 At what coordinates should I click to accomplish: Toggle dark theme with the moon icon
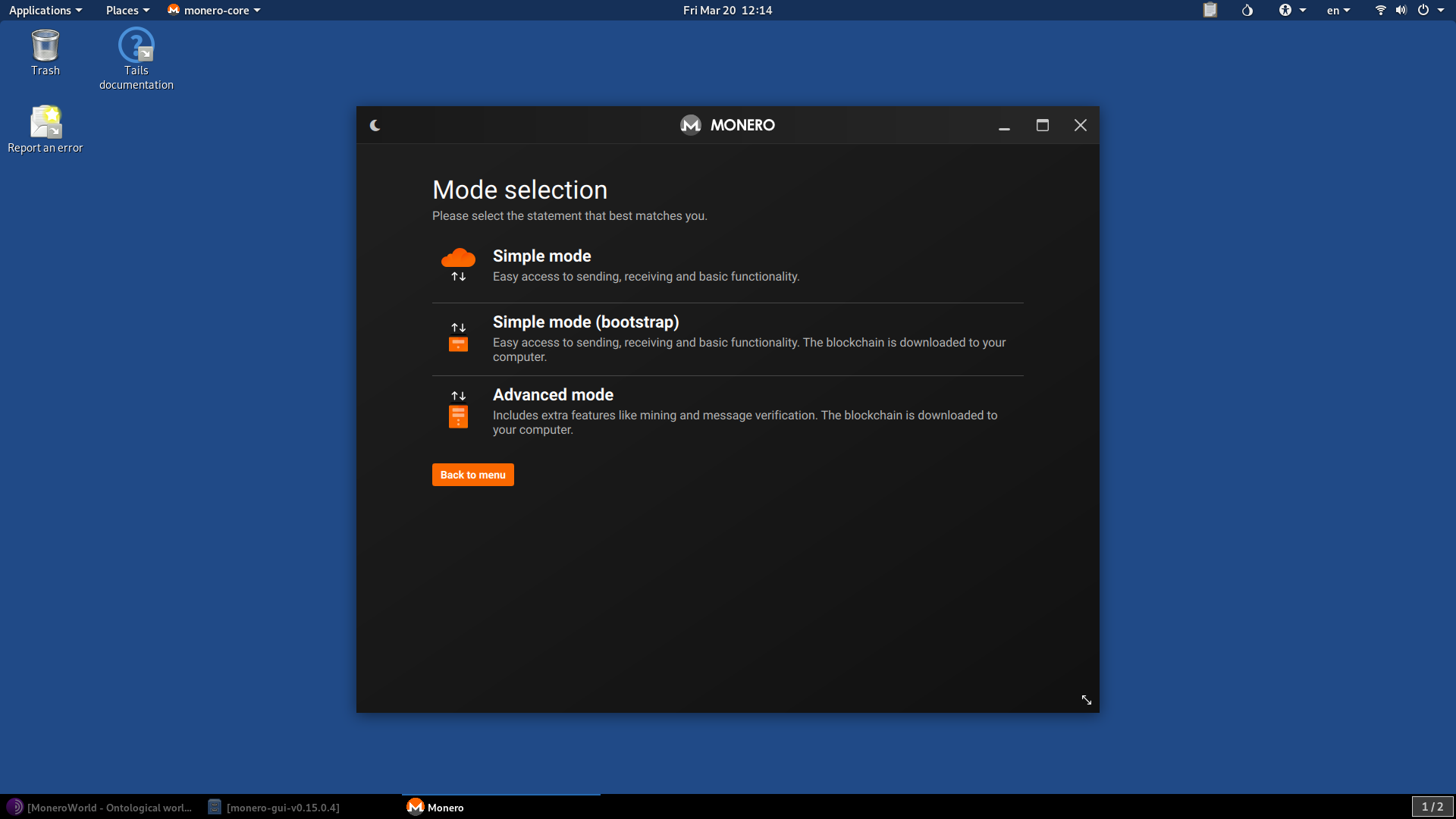coord(375,125)
